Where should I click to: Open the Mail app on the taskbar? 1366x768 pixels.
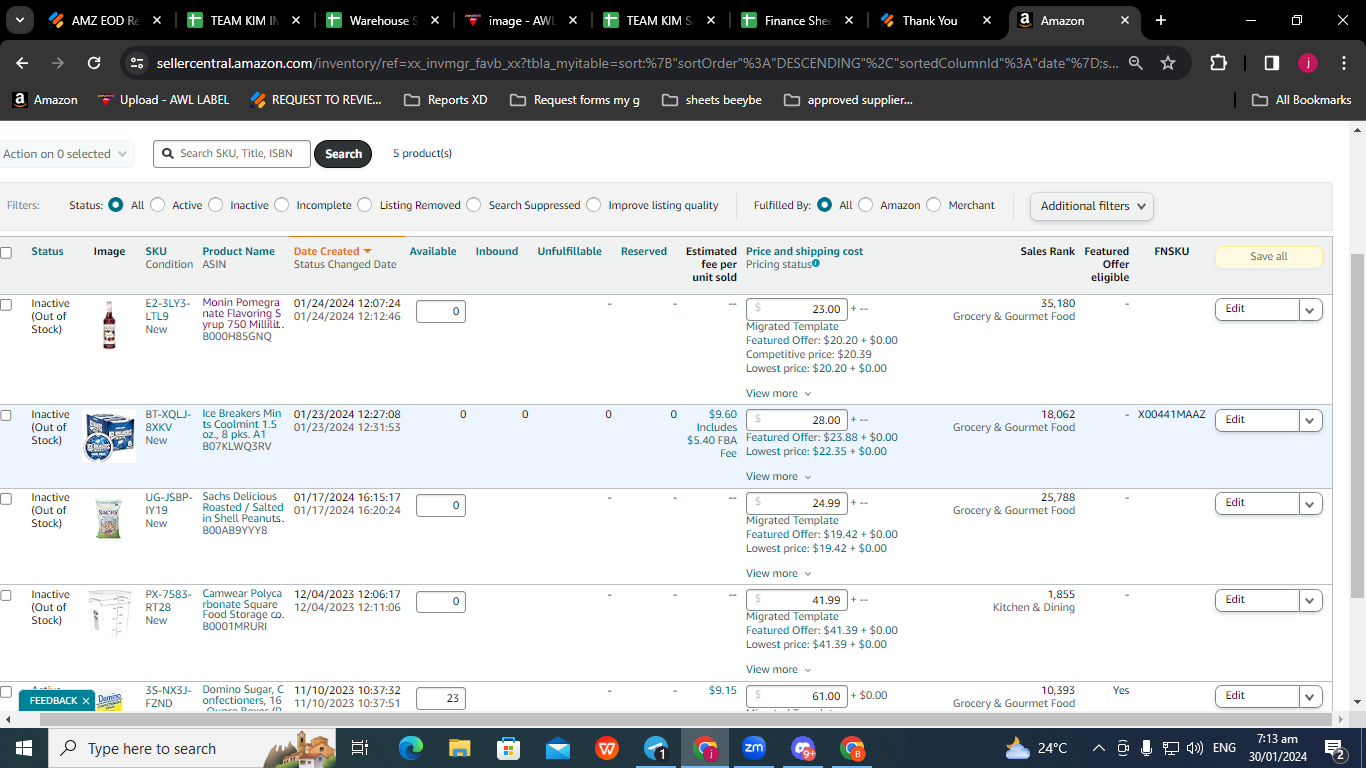[x=557, y=748]
